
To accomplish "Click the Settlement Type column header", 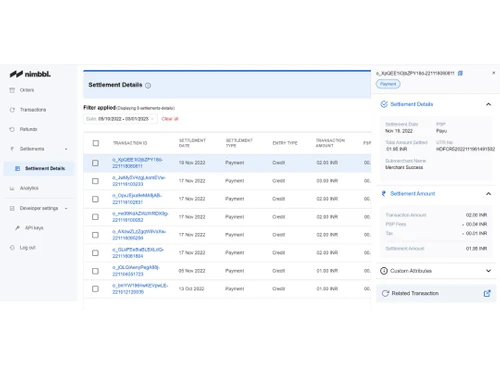I will (x=239, y=143).
